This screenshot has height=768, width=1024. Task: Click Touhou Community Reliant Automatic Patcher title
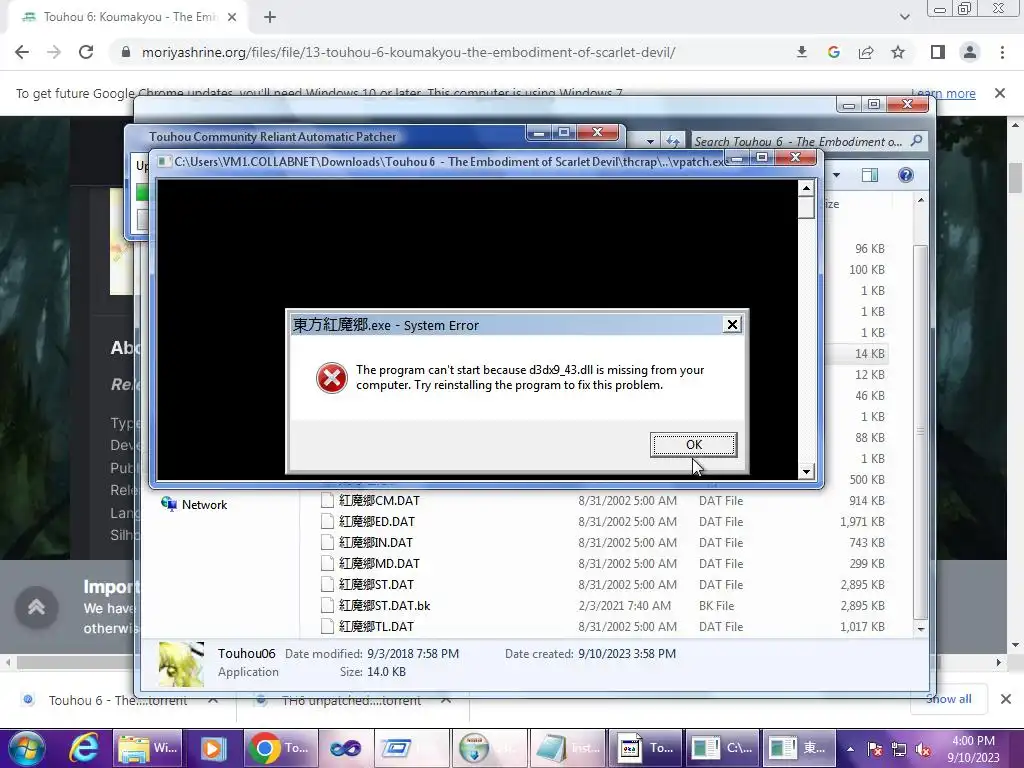coord(272,136)
